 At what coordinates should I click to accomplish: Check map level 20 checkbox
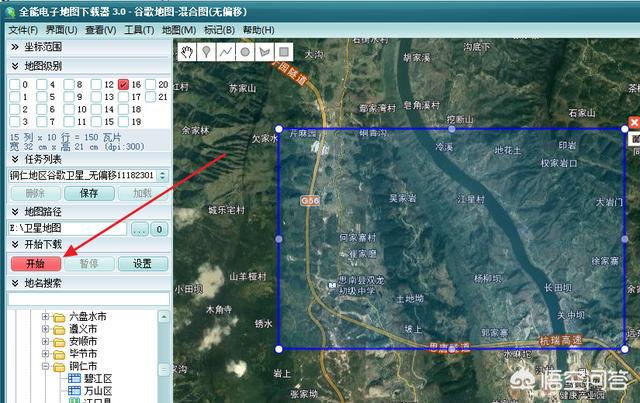click(149, 85)
